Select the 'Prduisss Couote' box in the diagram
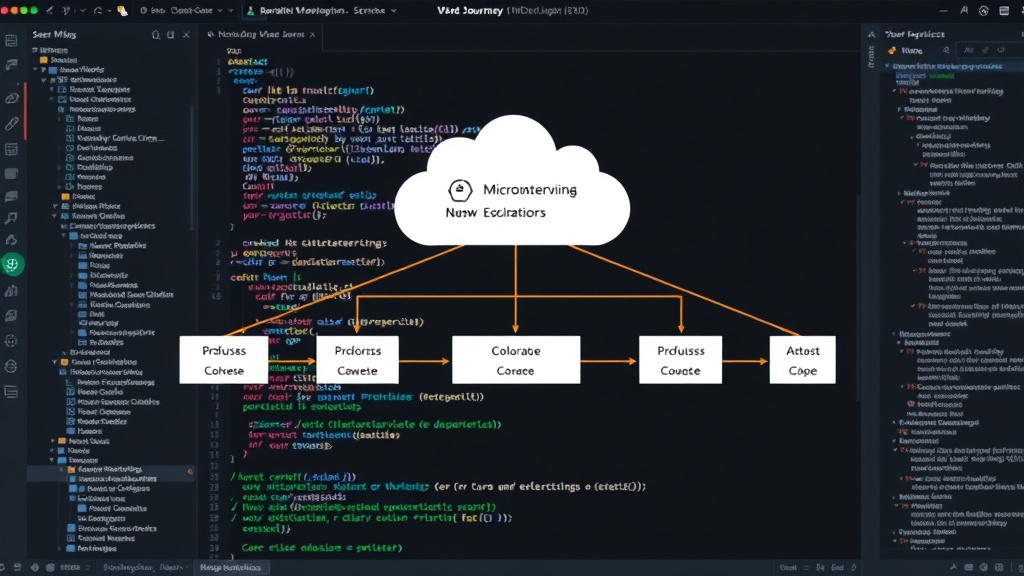The image size is (1024, 576). [x=680, y=360]
